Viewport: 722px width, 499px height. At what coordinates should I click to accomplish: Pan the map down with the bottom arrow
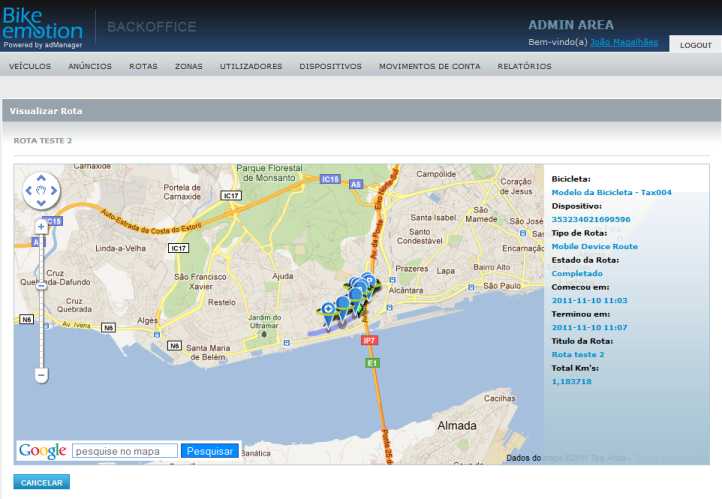[x=41, y=203]
